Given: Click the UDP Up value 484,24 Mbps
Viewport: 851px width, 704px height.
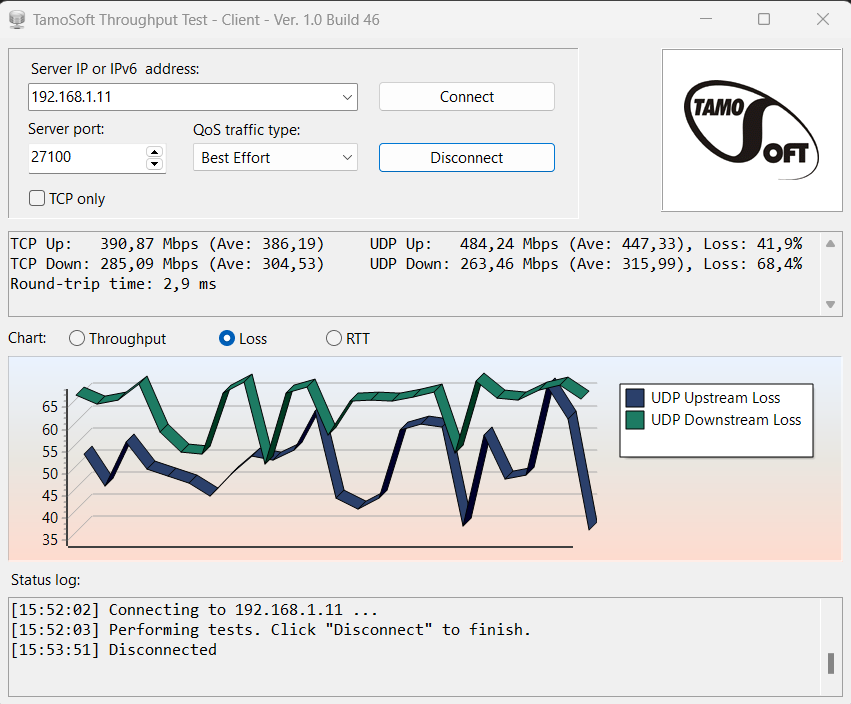Looking at the screenshot, I should click(509, 244).
